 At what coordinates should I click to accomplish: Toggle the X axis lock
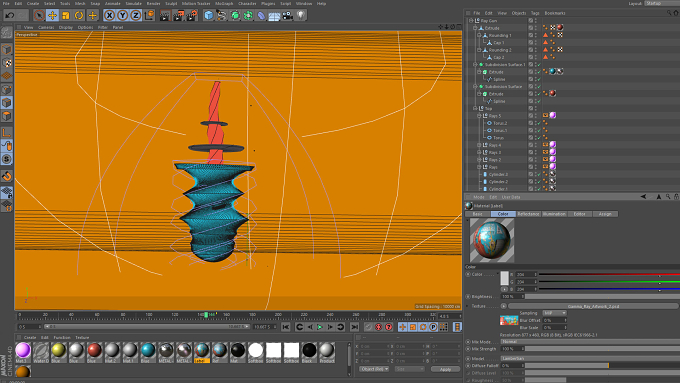click(109, 16)
